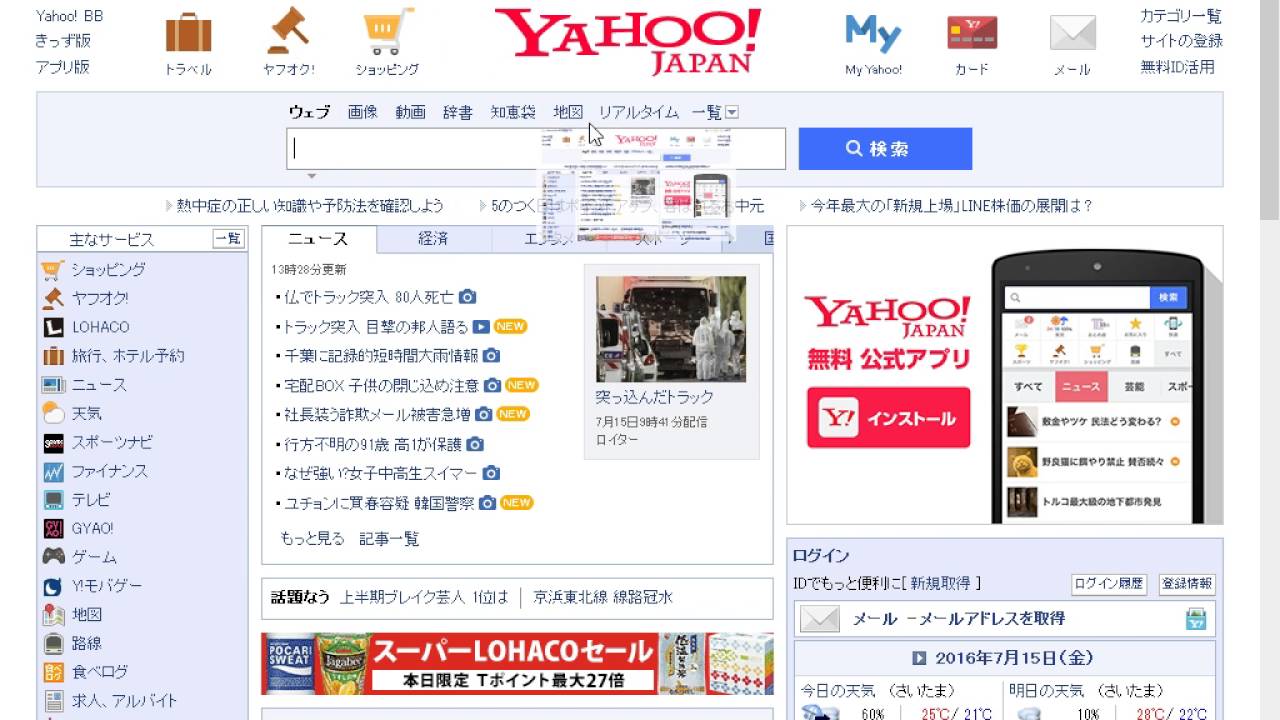Click the red インストール app button

coord(888,418)
